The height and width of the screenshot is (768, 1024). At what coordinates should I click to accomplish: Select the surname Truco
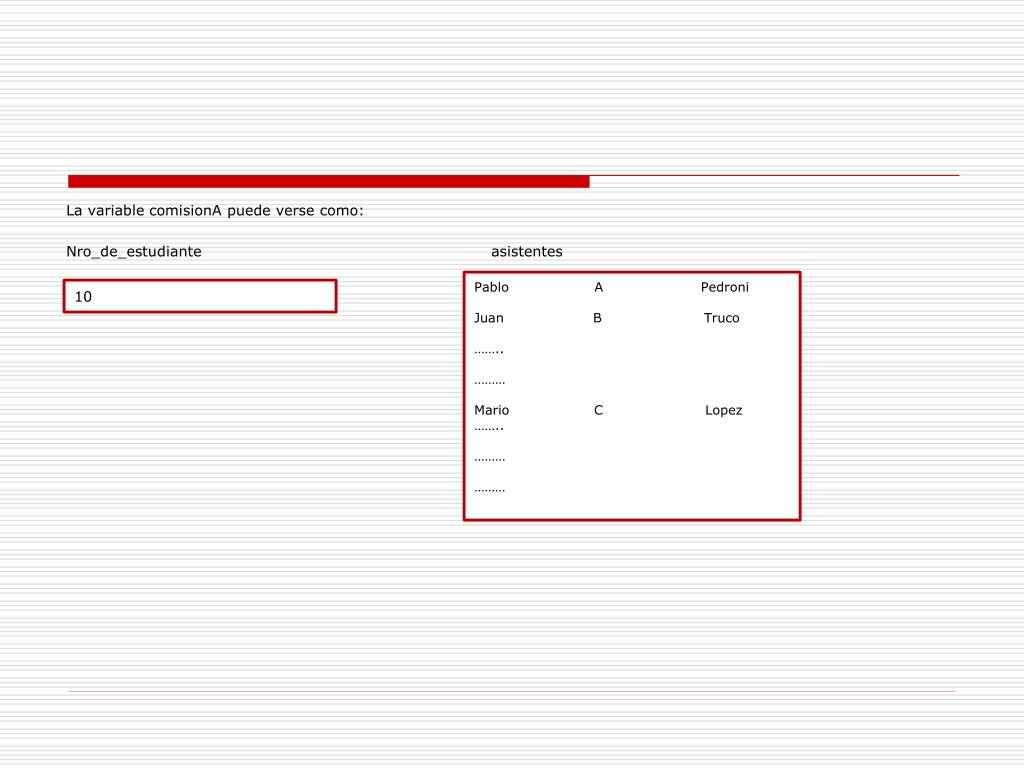(x=722, y=318)
